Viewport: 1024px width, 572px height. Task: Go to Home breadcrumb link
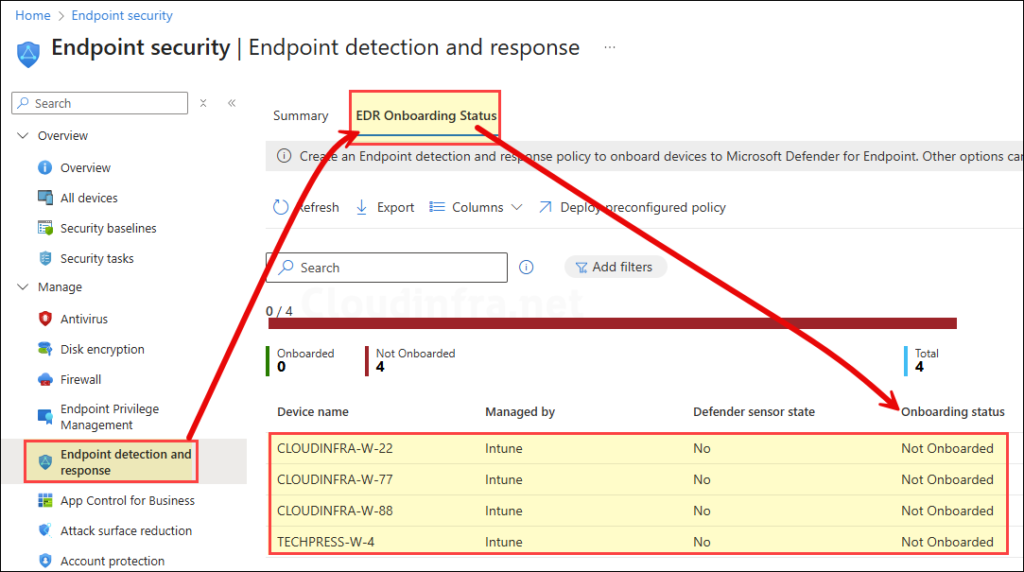(33, 15)
